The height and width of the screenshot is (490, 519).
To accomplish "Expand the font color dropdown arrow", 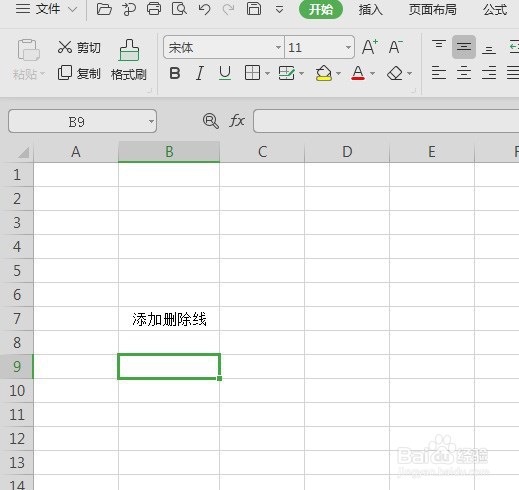I will (x=373, y=73).
